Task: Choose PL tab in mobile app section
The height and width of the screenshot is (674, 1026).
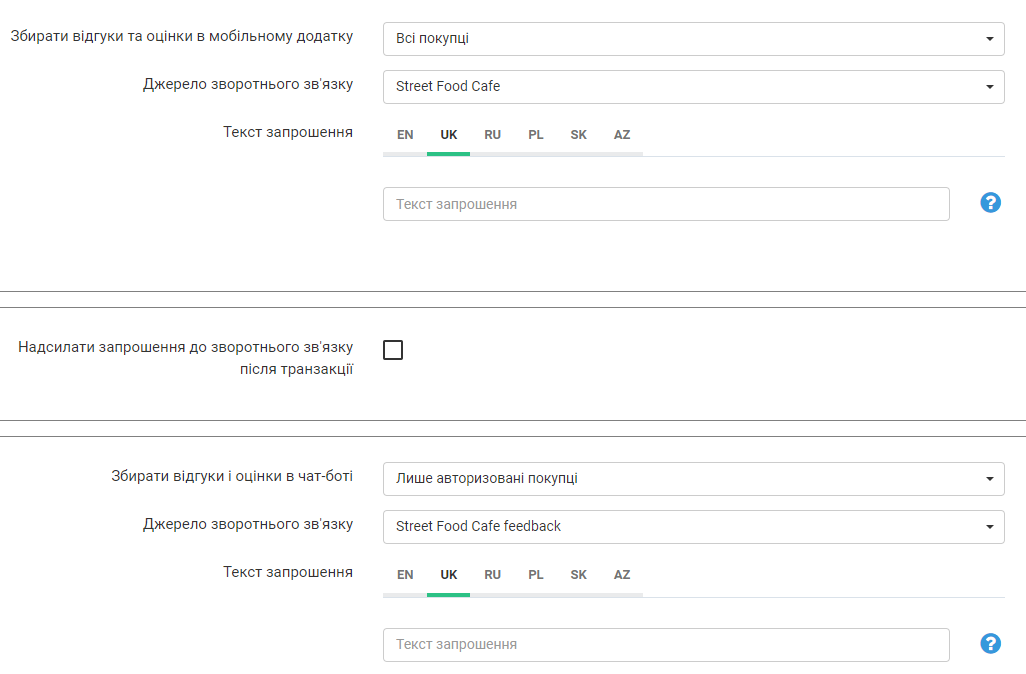Action: (536, 135)
